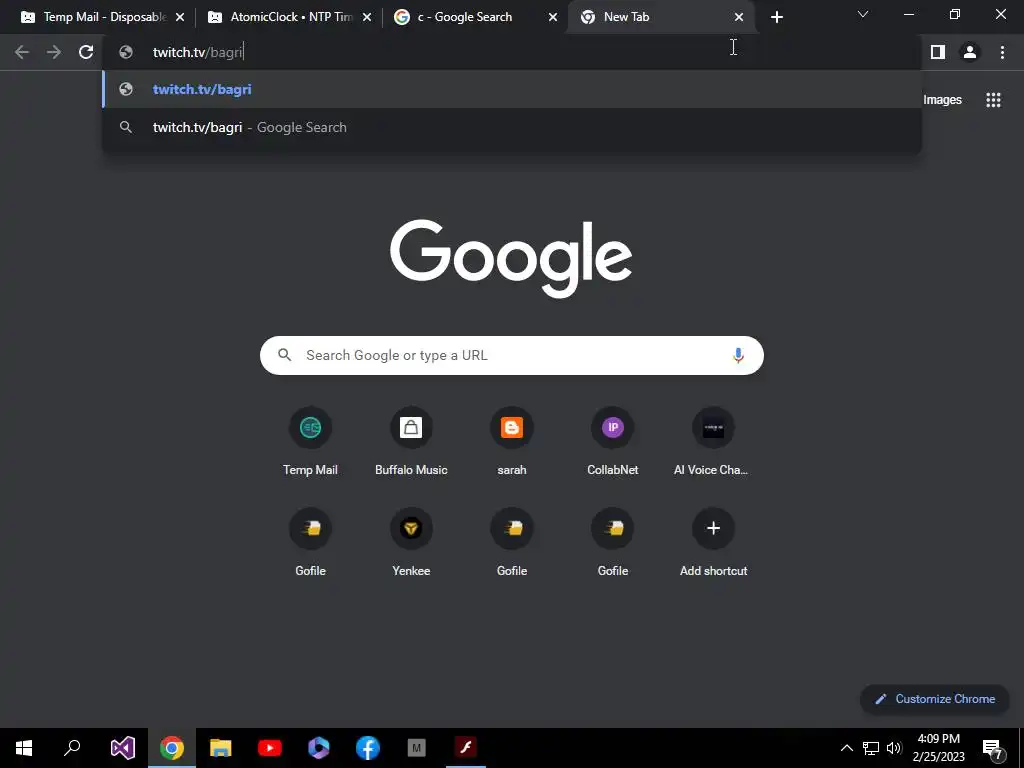
Task: Open the Google apps grid
Action: [x=993, y=100]
